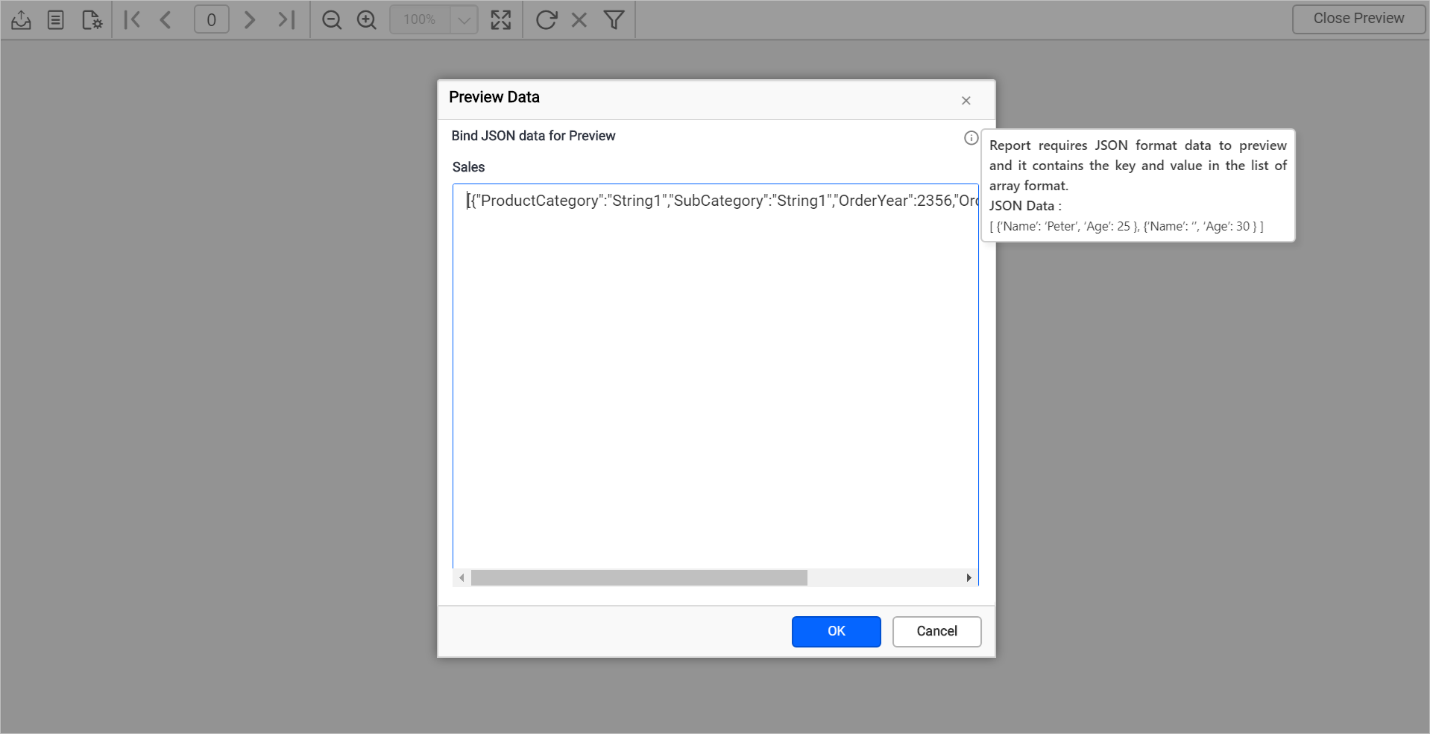The width and height of the screenshot is (1430, 734).
Task: Select the Zoom out magnifier icon
Action: (x=331, y=19)
